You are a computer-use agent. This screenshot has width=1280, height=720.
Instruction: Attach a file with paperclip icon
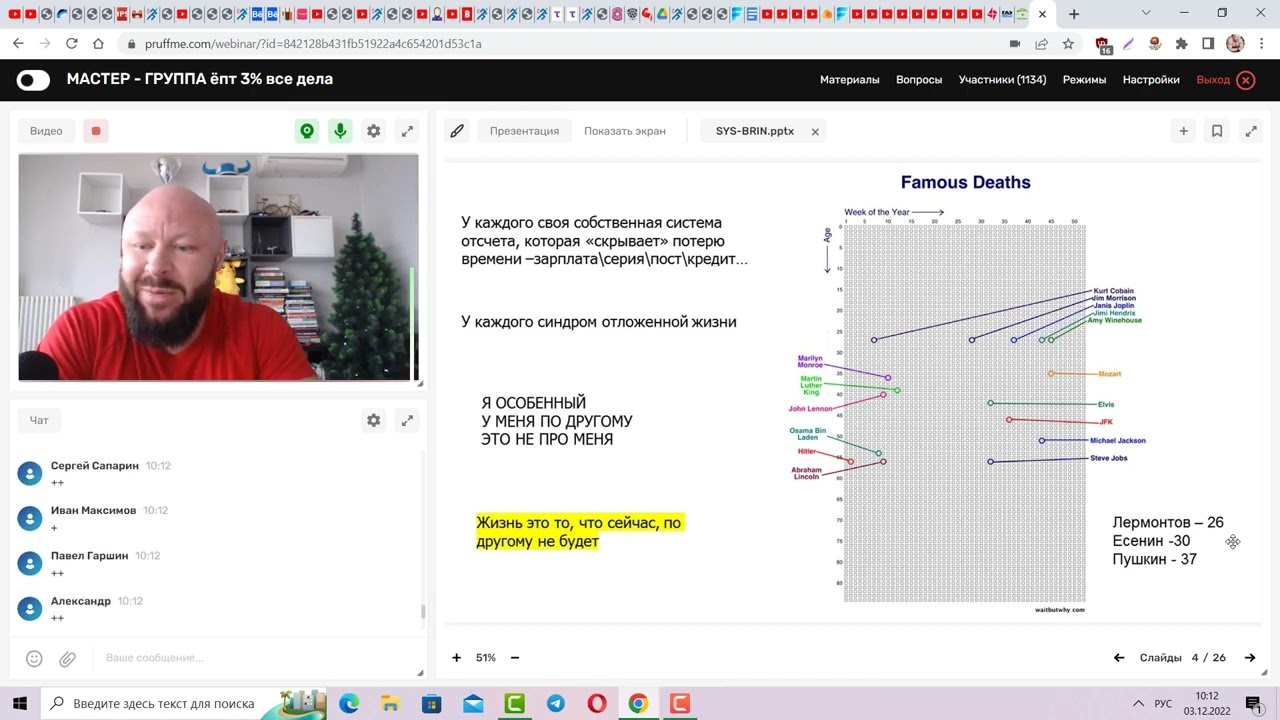67,658
